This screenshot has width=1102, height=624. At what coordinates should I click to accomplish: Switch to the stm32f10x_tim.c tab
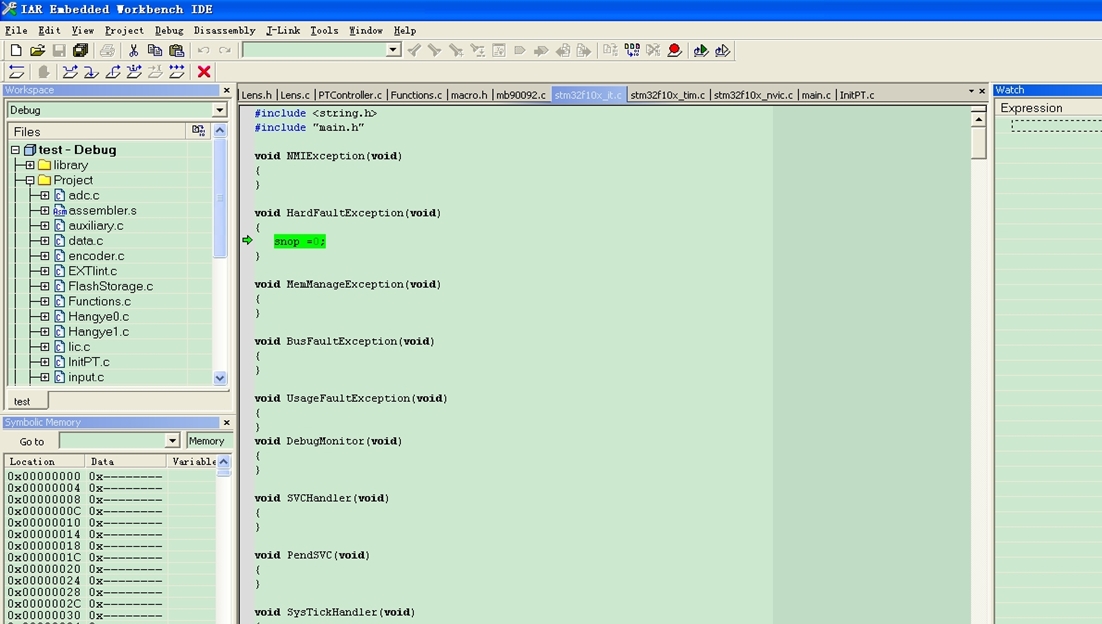[668, 95]
